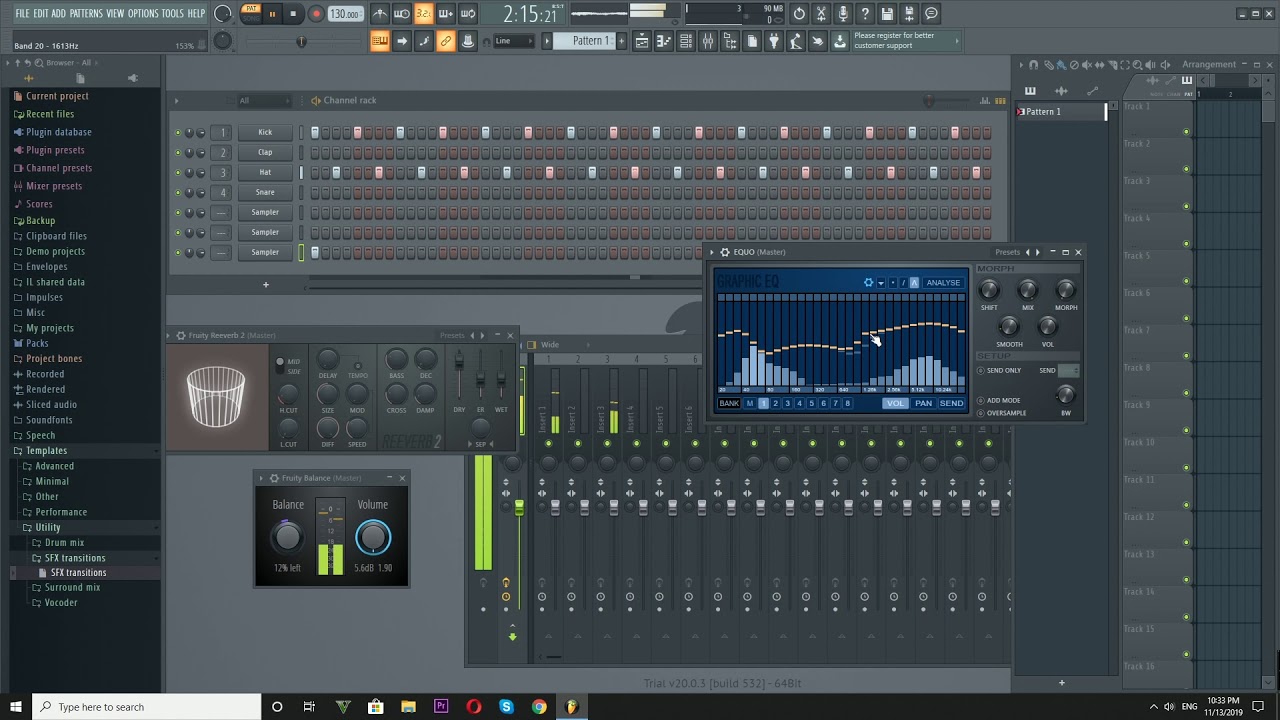The width and height of the screenshot is (1280, 720).
Task: Click the record button in transport
Action: [316, 14]
